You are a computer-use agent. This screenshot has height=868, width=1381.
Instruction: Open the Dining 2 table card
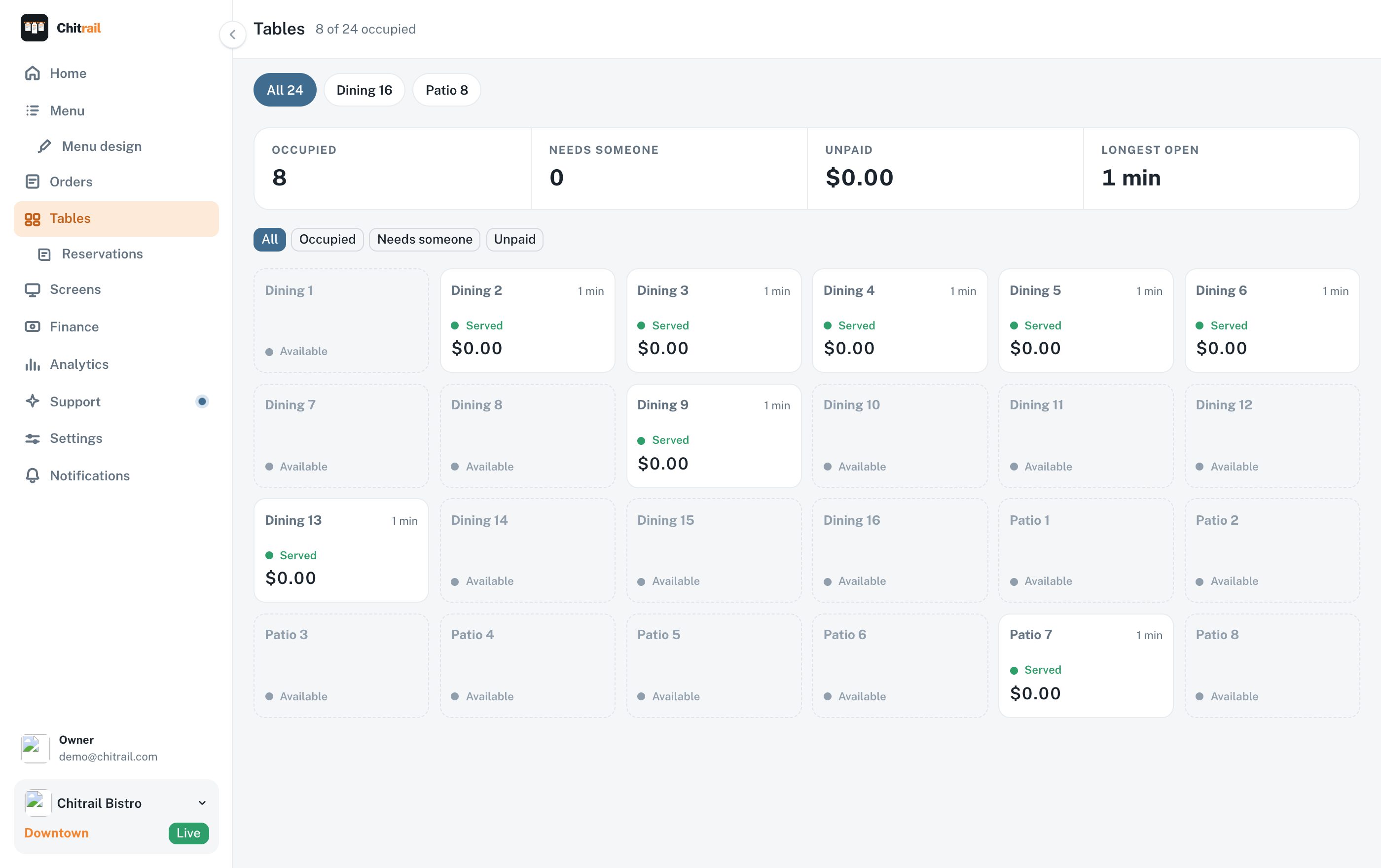(528, 321)
